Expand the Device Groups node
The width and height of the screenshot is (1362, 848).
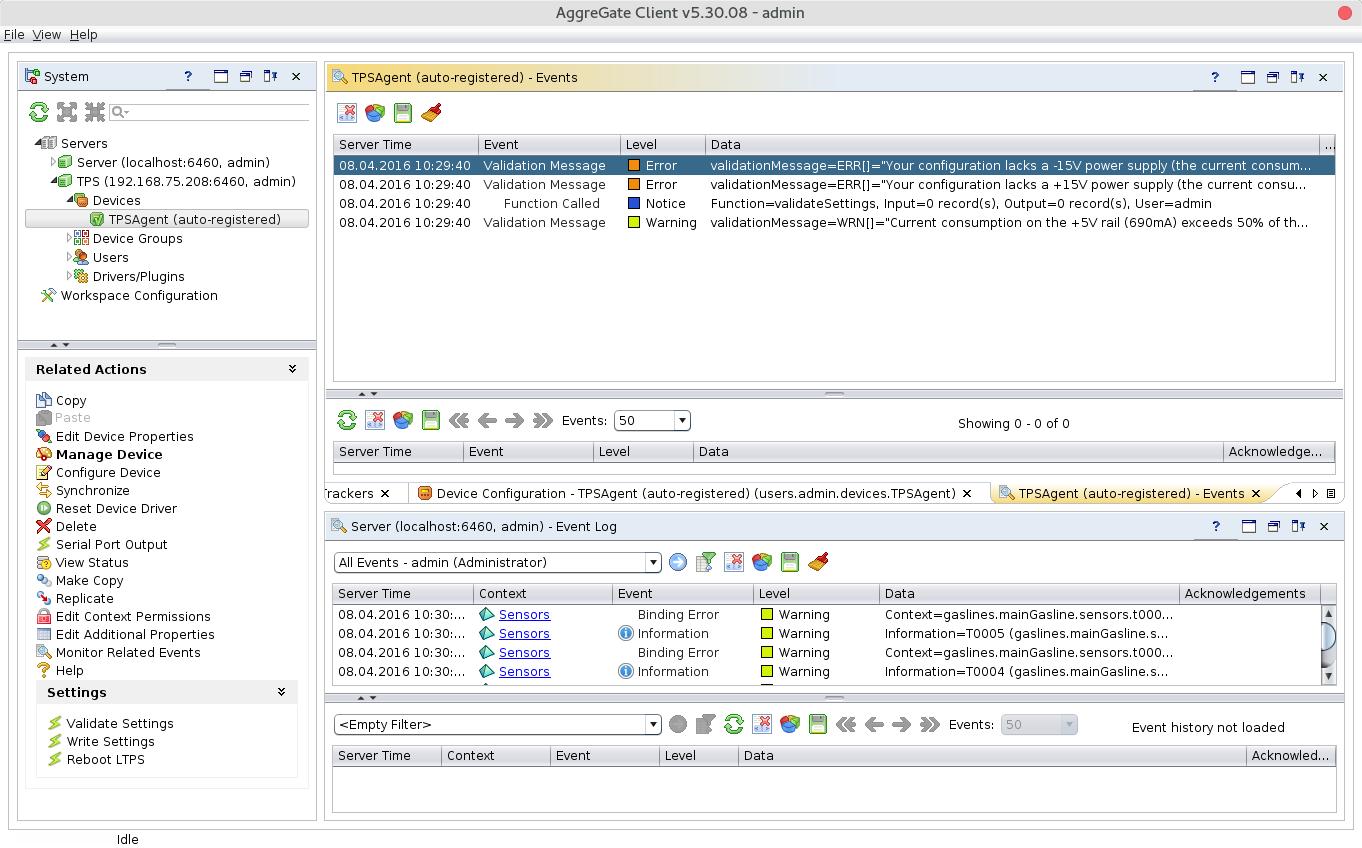tap(69, 238)
